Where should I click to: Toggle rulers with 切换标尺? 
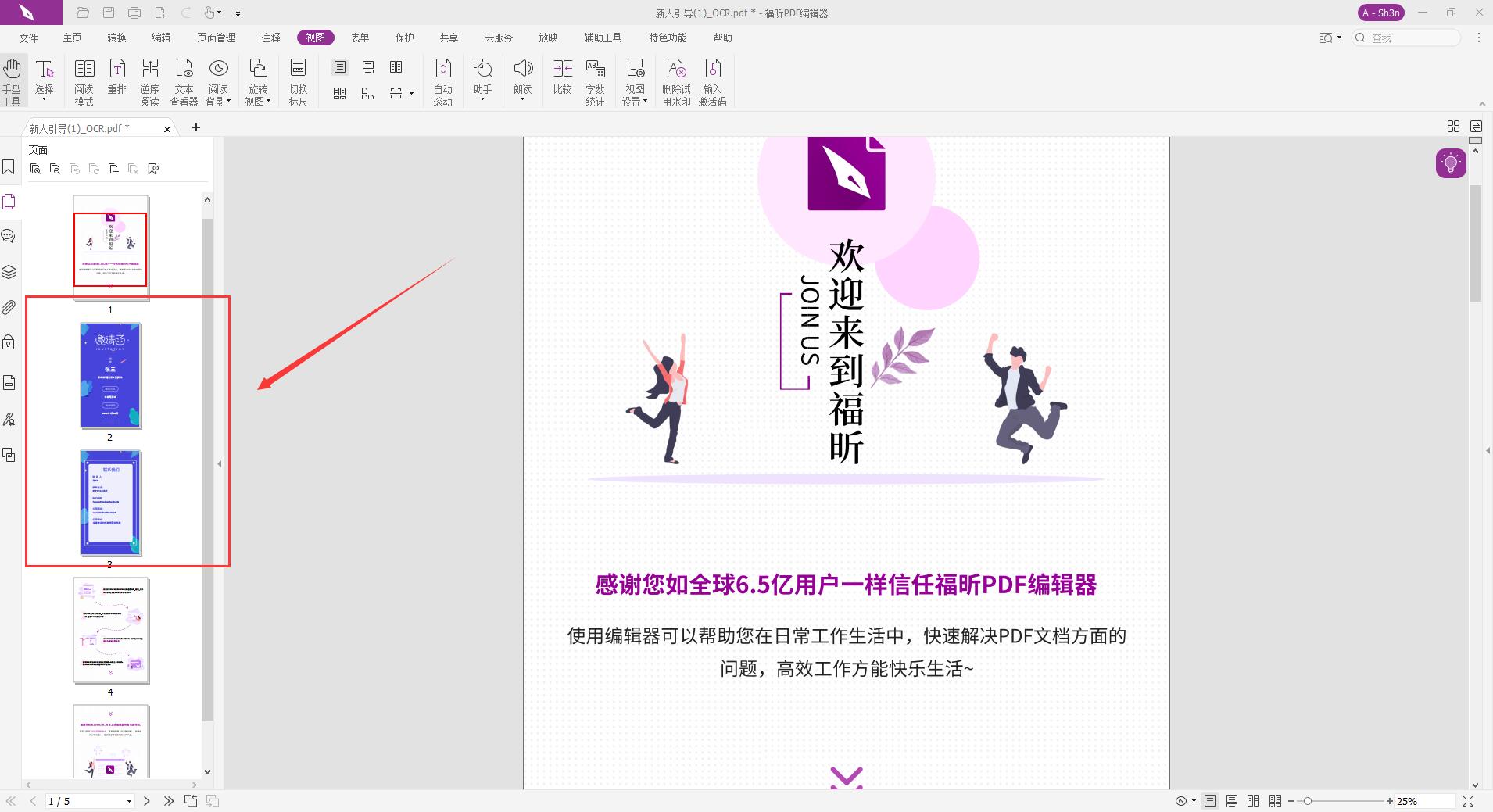(x=297, y=80)
